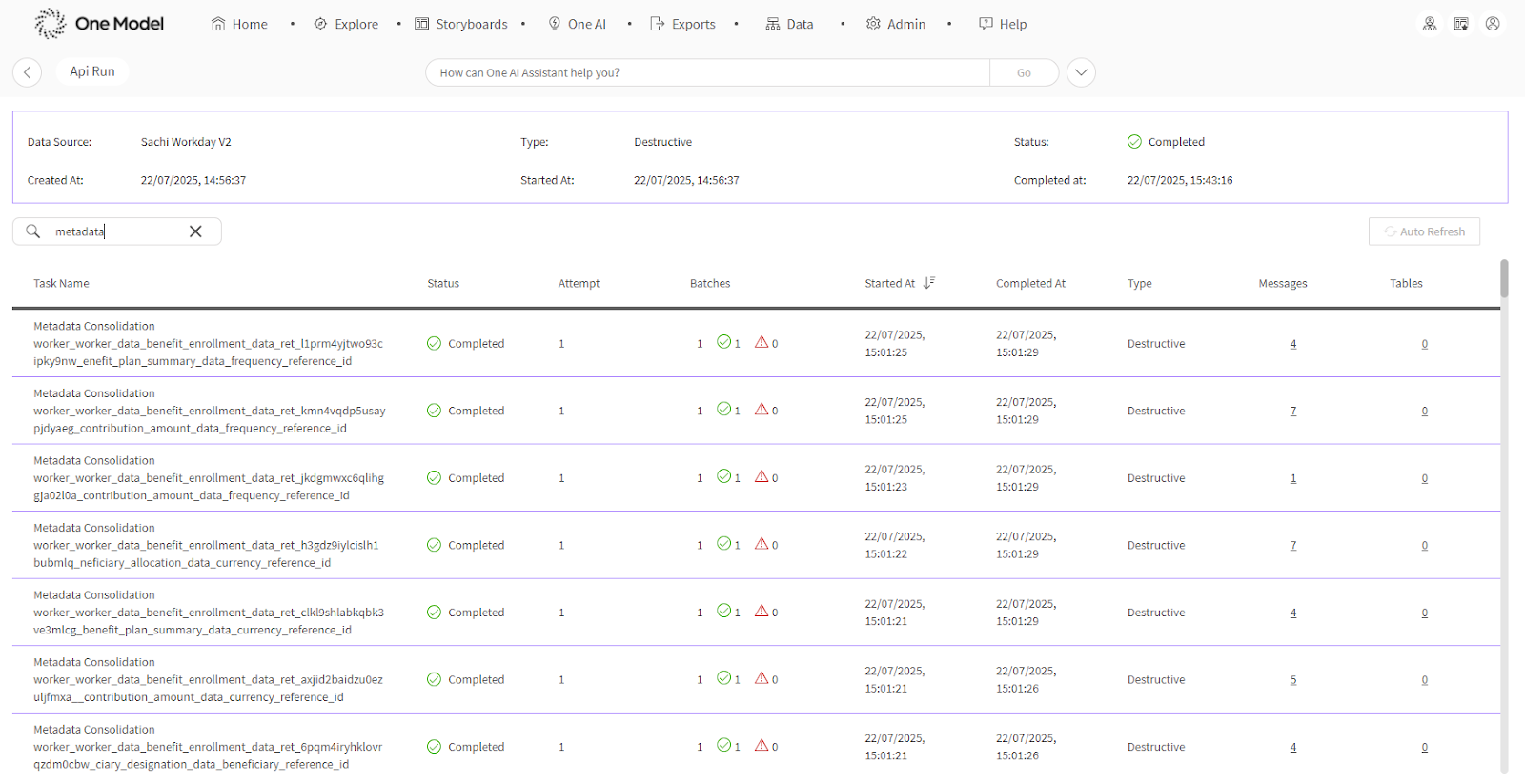
Task: Open the user profile icon
Action: pos(1493,24)
